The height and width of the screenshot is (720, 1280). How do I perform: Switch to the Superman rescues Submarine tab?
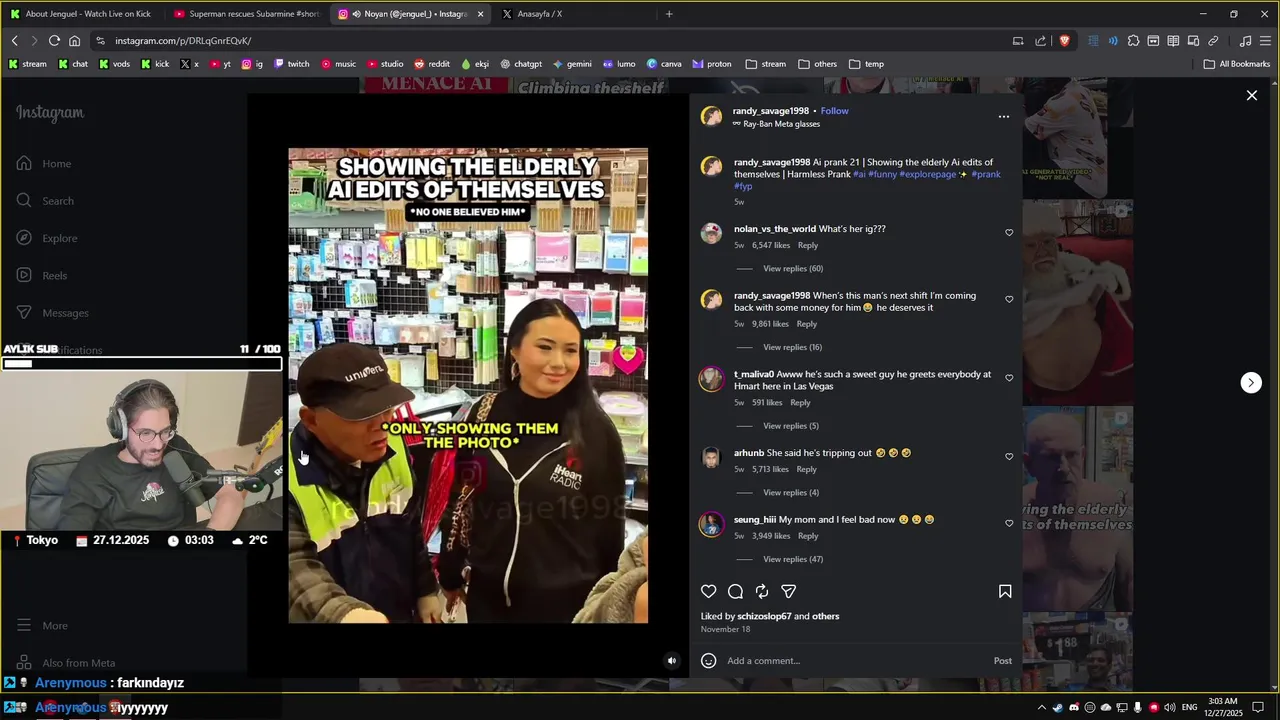245,14
